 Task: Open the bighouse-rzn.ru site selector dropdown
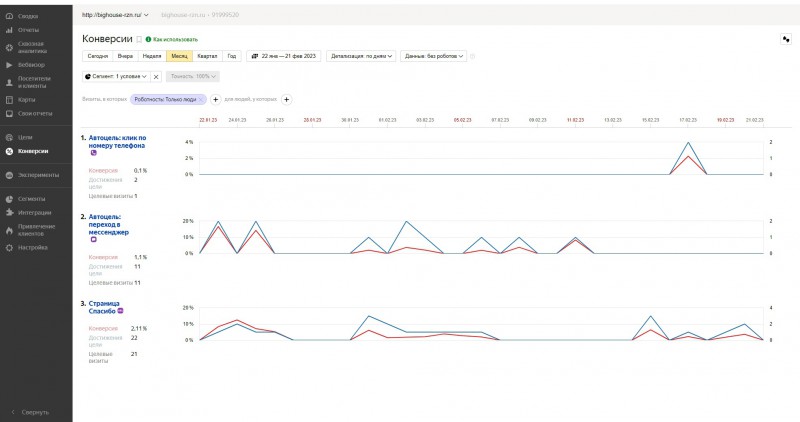pos(115,15)
